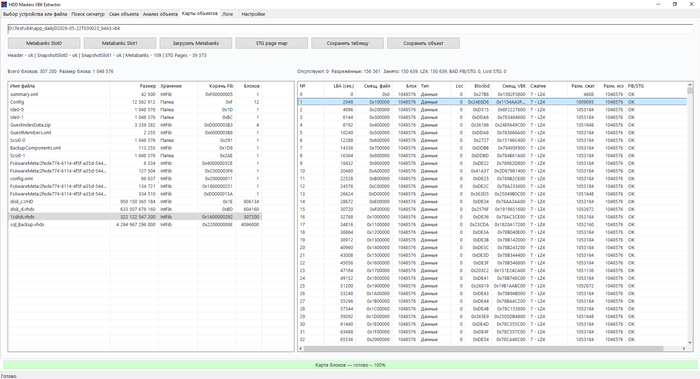Viewport: 700px width, 379px height.
Task: Open the 'Логи' tab
Action: point(228,14)
